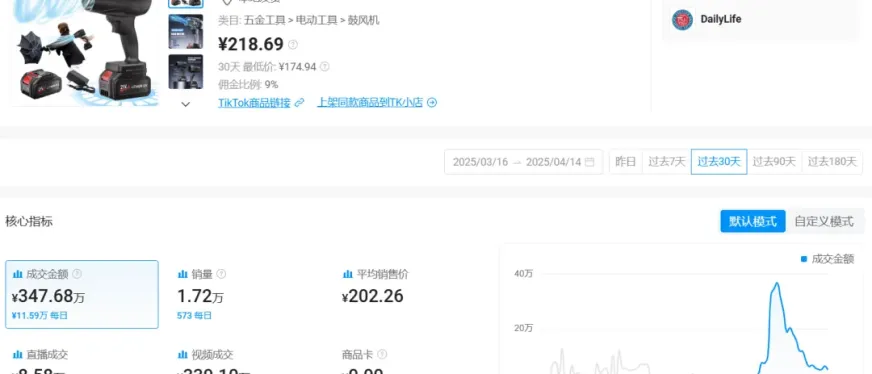Switch to 默认模式
The height and width of the screenshot is (374, 872).
pyautogui.click(x=753, y=221)
